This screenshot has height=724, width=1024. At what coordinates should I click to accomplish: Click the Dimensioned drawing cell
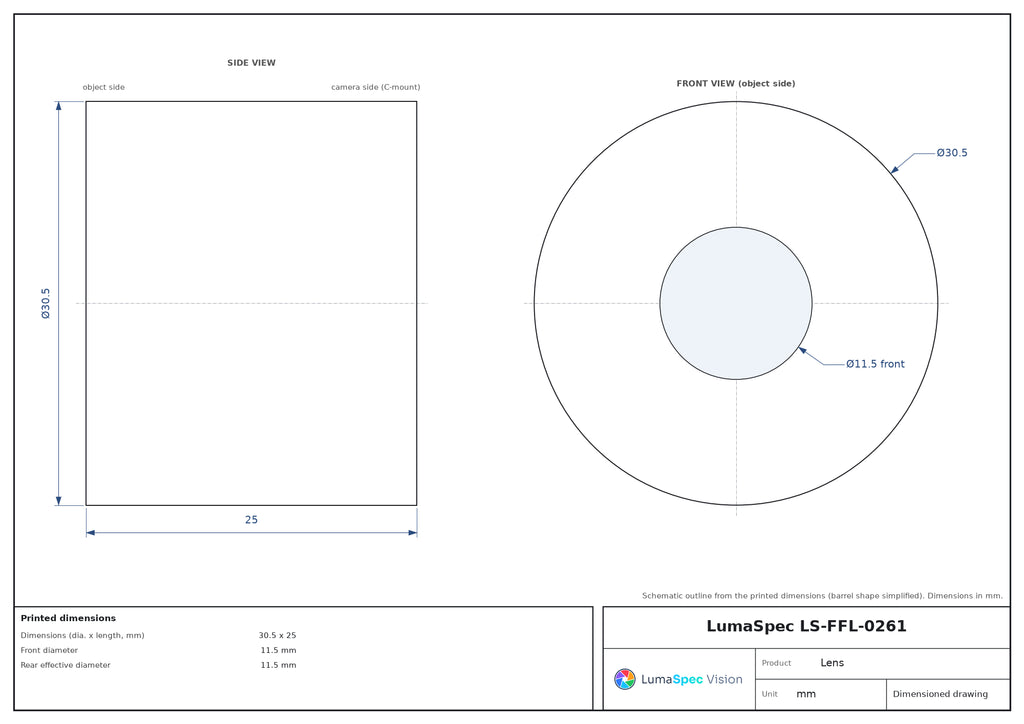tap(940, 694)
